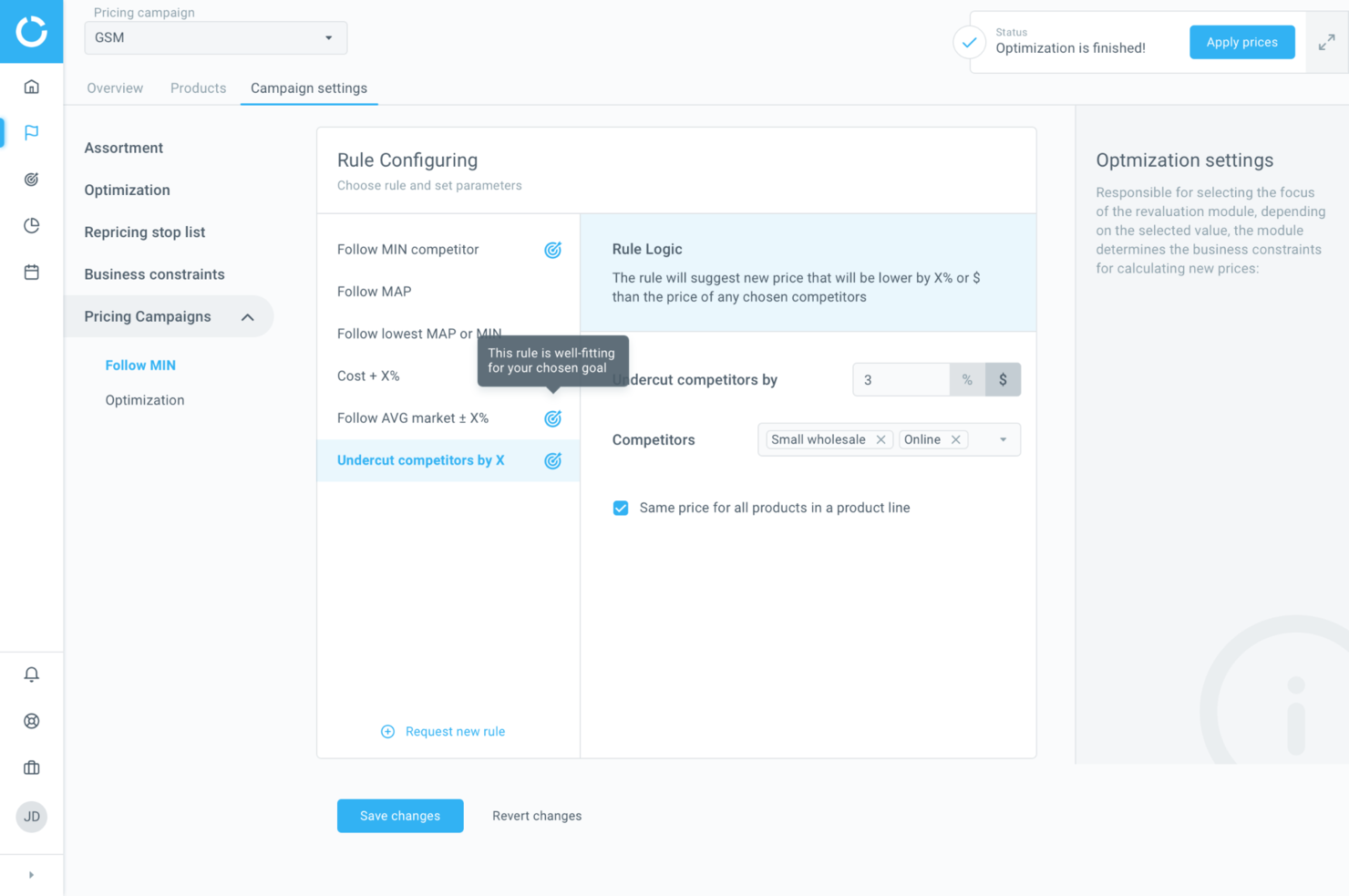The height and width of the screenshot is (896, 1349).
Task: Open the Pricing campaign GSM dropdown
Action: point(216,37)
